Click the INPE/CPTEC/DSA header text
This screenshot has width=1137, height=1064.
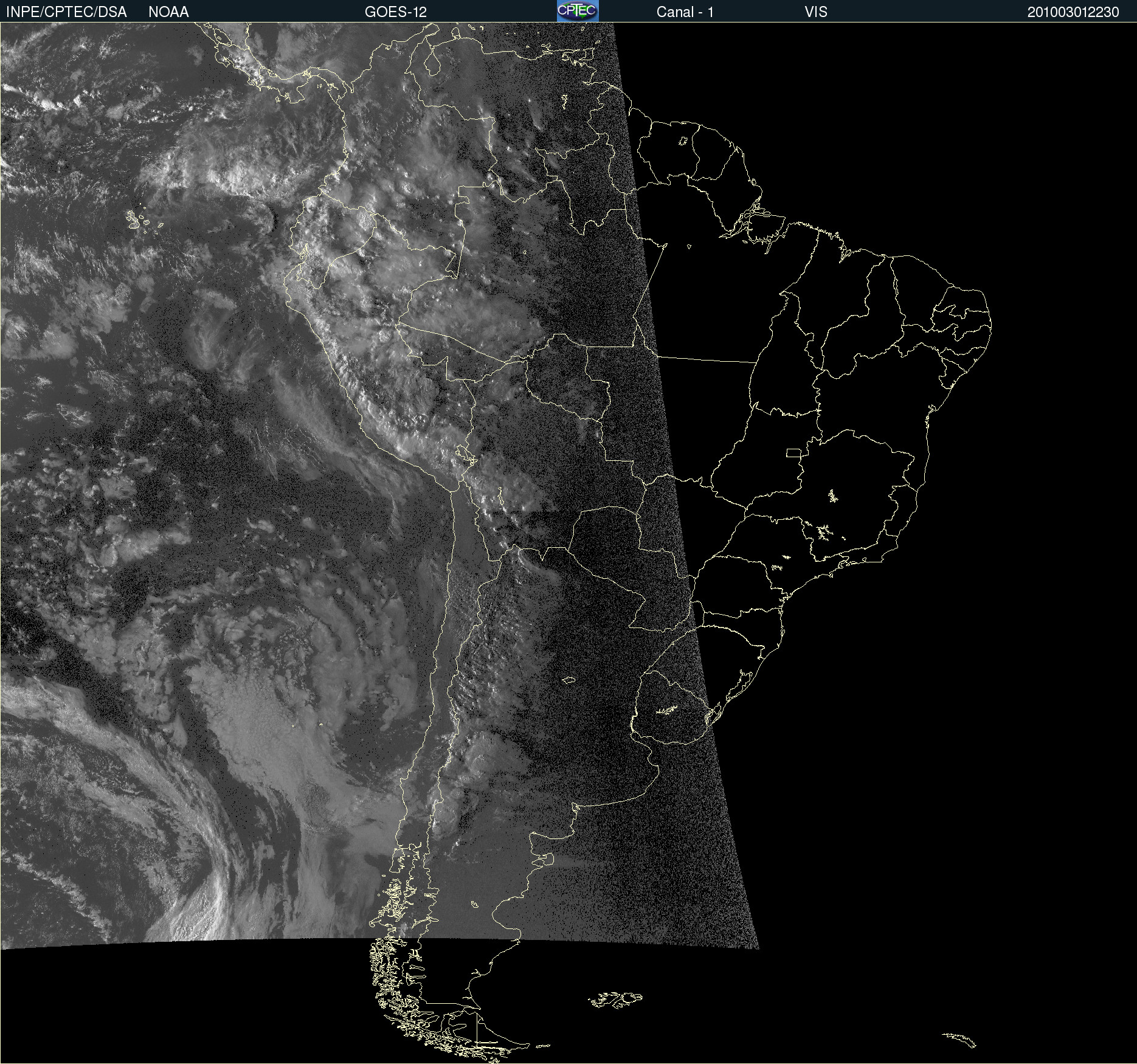click(x=66, y=12)
